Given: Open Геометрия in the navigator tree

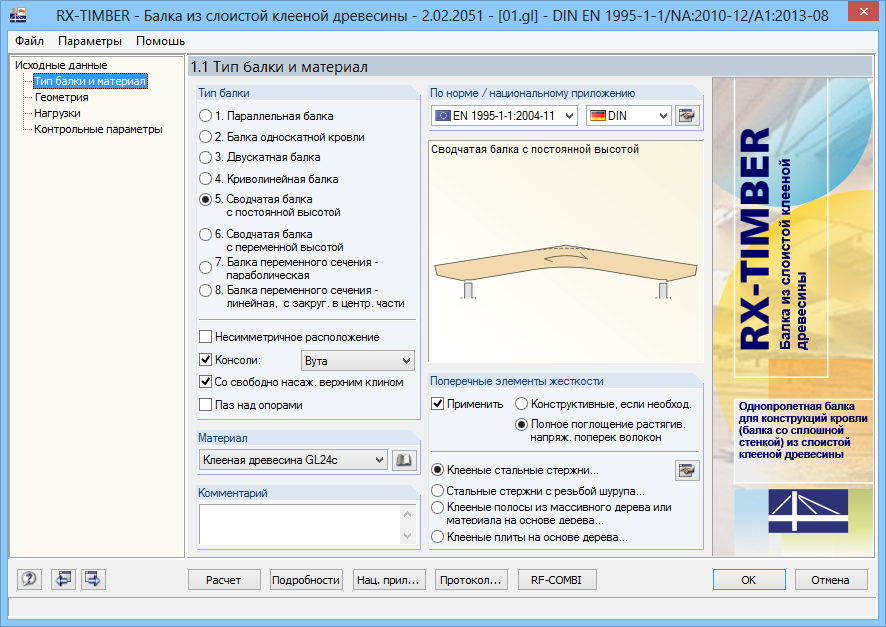Looking at the screenshot, I should pyautogui.click(x=61, y=97).
